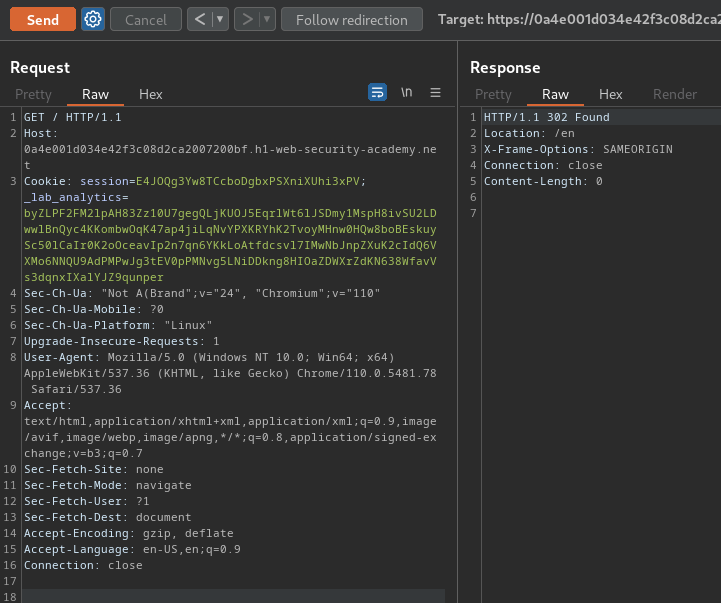
Task: Click Follow redirection button
Action: pos(352,19)
